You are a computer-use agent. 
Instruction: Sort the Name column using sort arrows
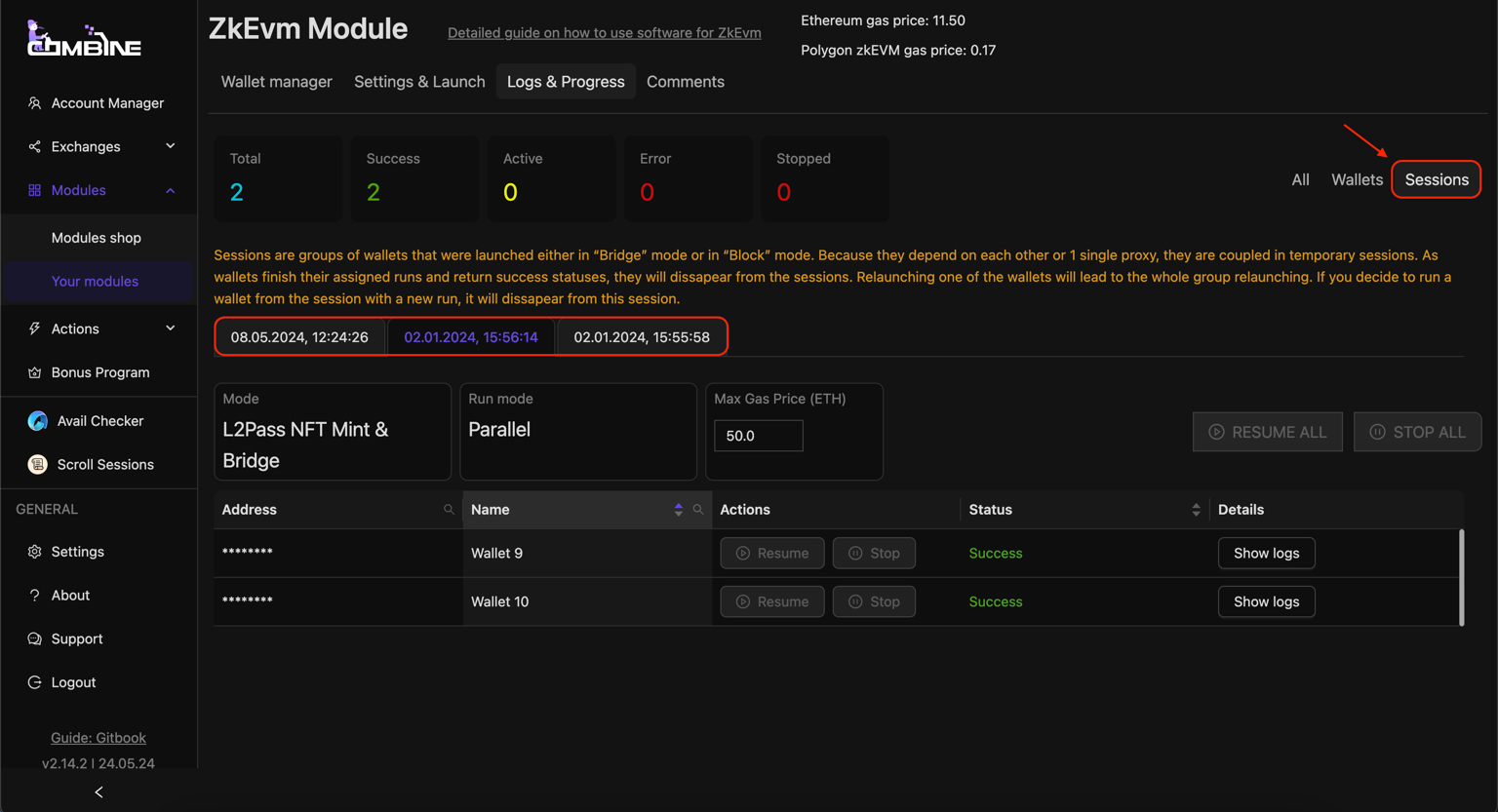tap(679, 510)
